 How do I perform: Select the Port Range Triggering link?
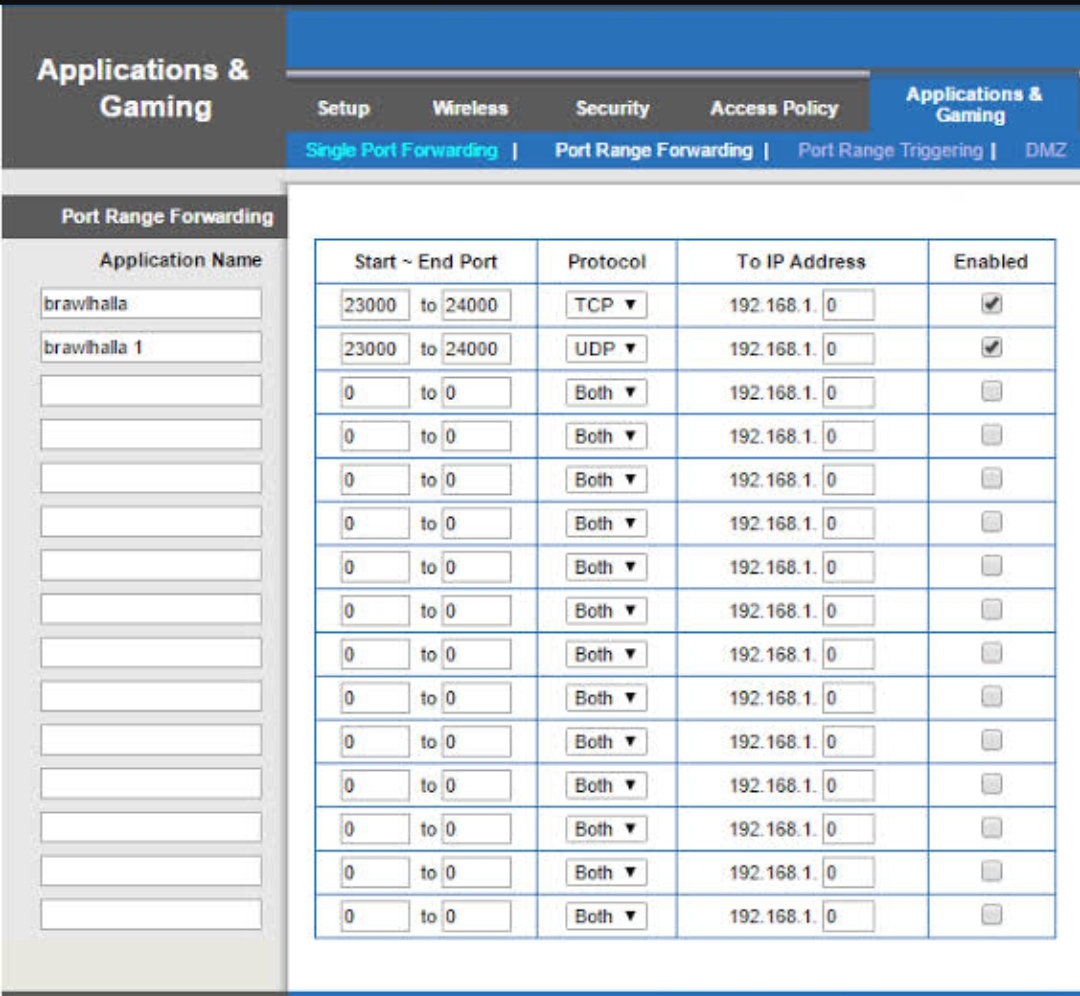(890, 150)
